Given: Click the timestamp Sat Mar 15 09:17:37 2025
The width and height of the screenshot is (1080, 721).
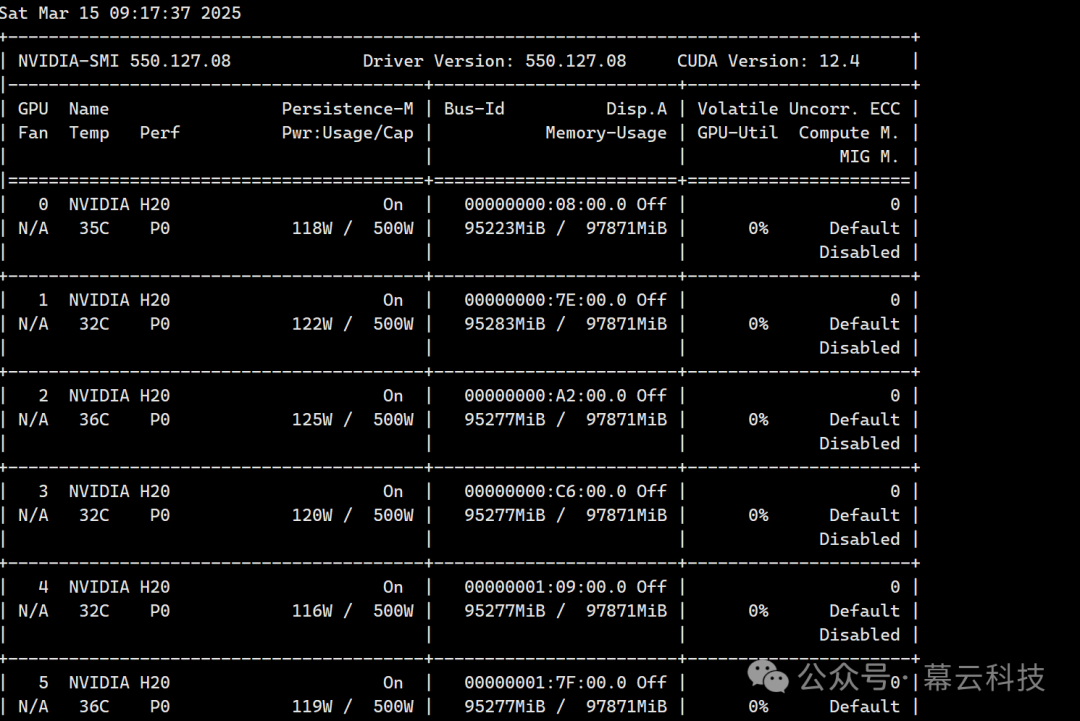Looking at the screenshot, I should coord(121,13).
